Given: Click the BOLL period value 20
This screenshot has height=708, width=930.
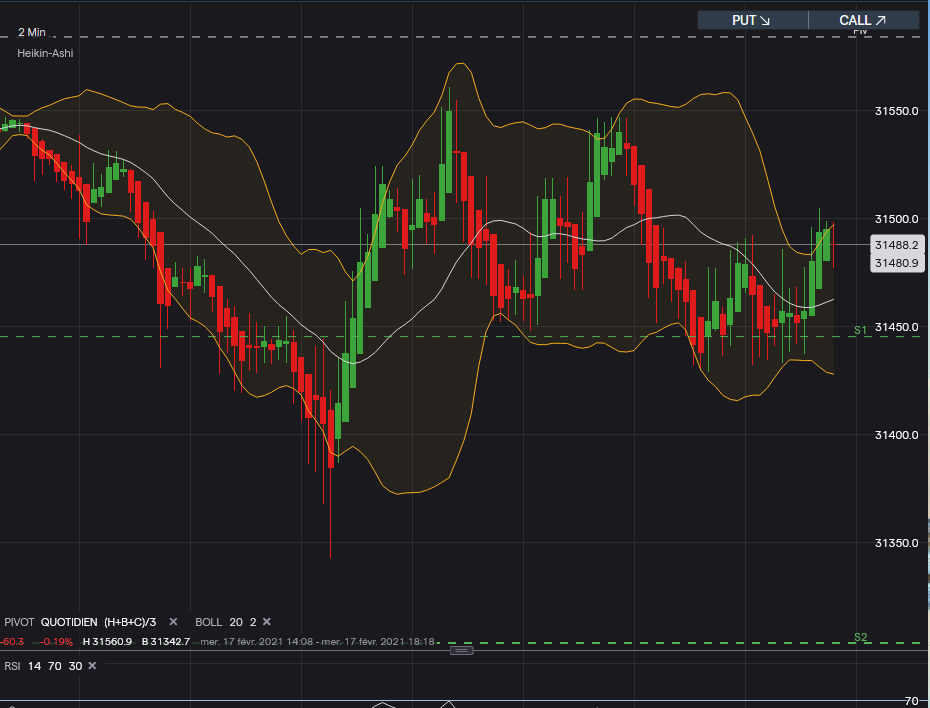Looking at the screenshot, I should pyautogui.click(x=236, y=622).
